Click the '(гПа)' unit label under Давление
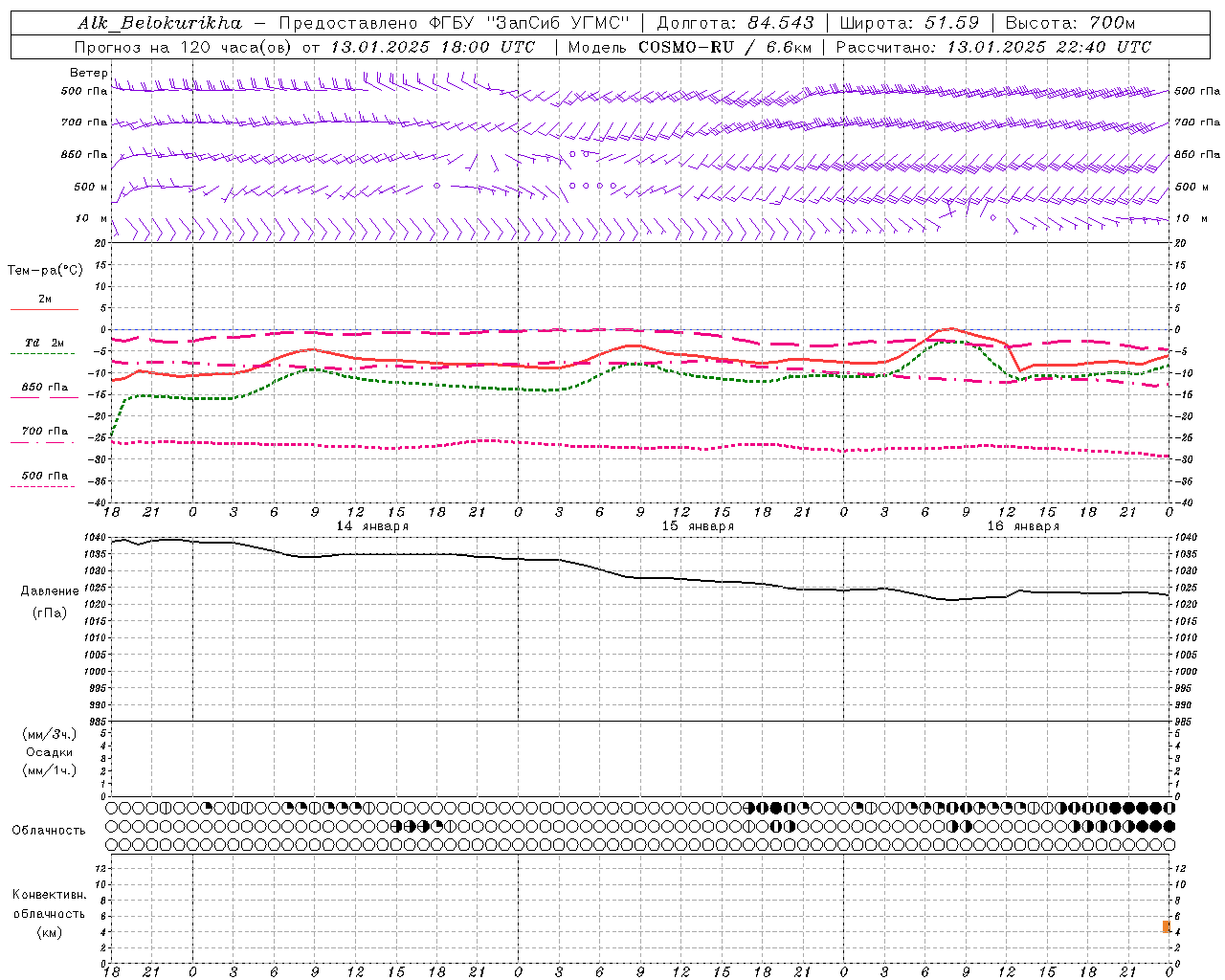 [50, 612]
